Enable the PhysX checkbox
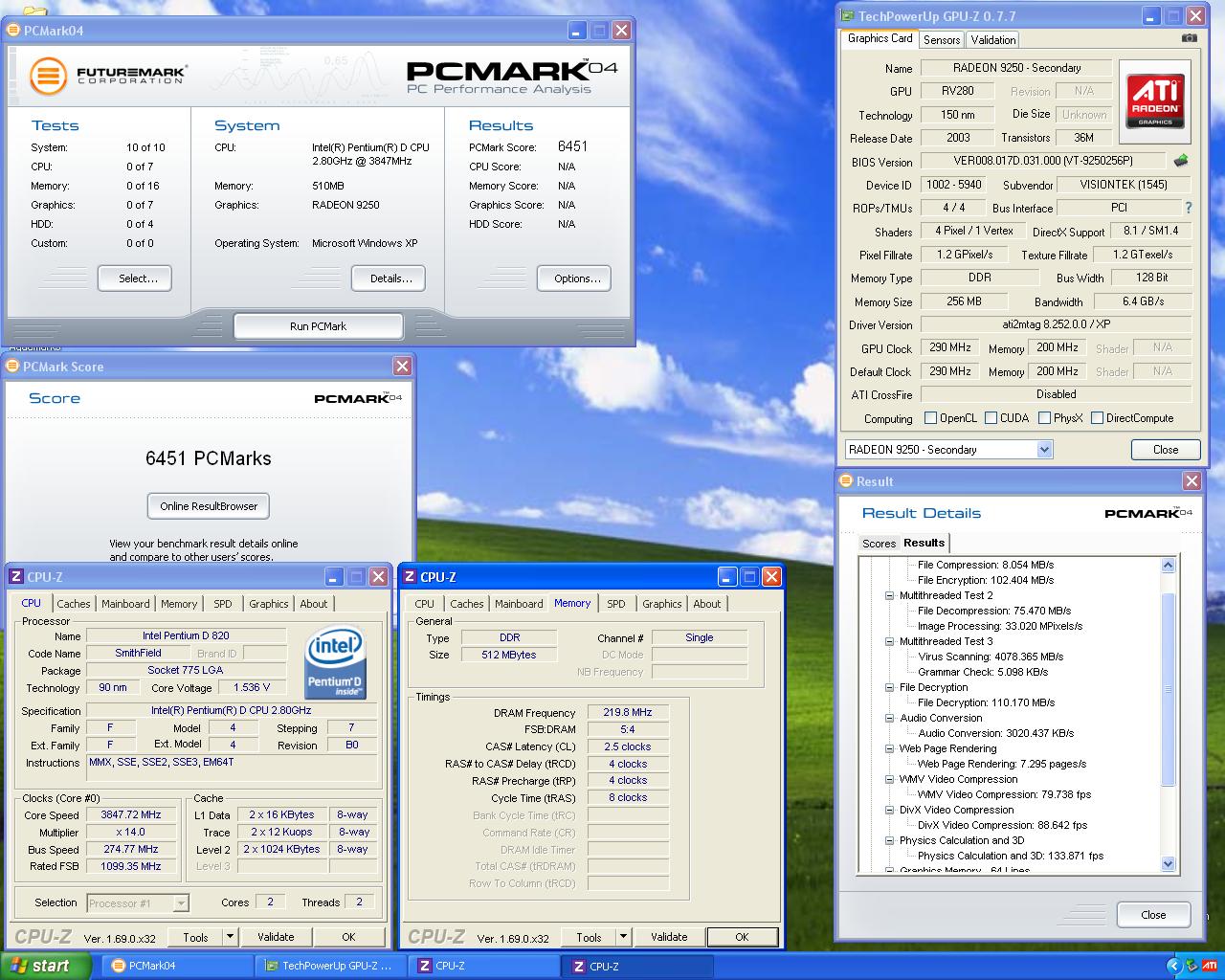The height and width of the screenshot is (980, 1225). pyautogui.click(x=1044, y=418)
